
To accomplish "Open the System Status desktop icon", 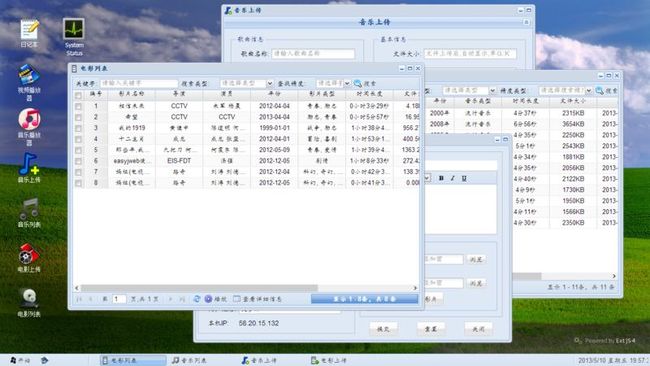I will 74,36.
